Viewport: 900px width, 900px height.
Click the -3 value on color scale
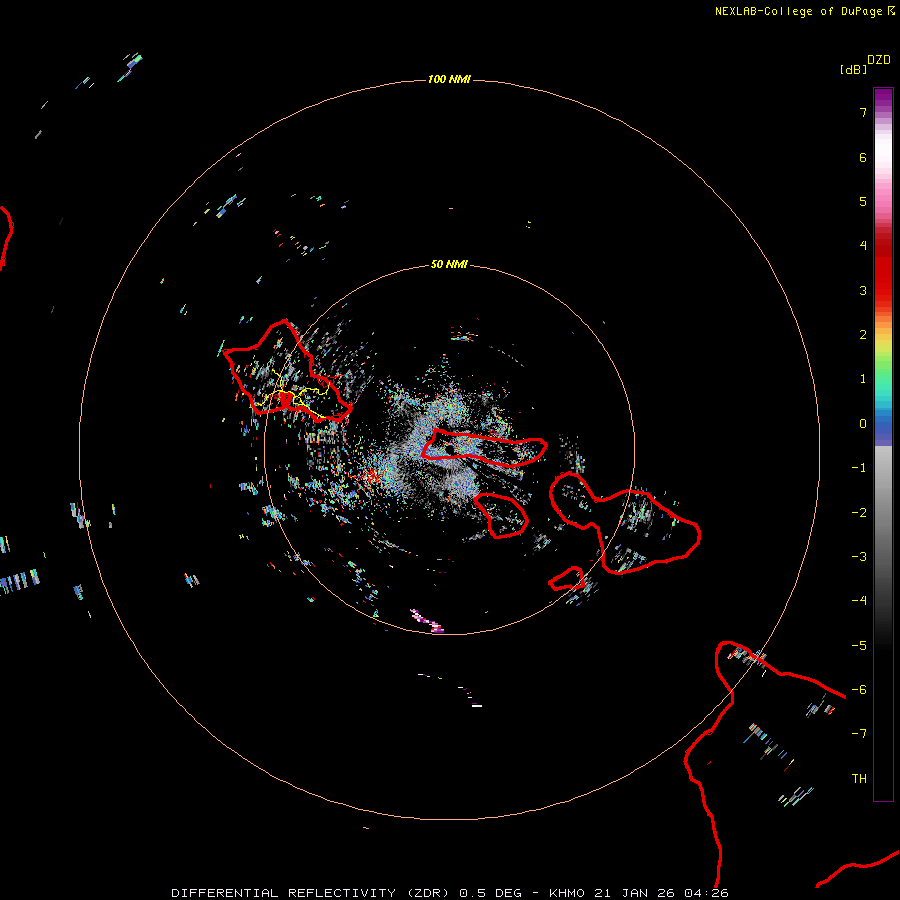[x=859, y=557]
